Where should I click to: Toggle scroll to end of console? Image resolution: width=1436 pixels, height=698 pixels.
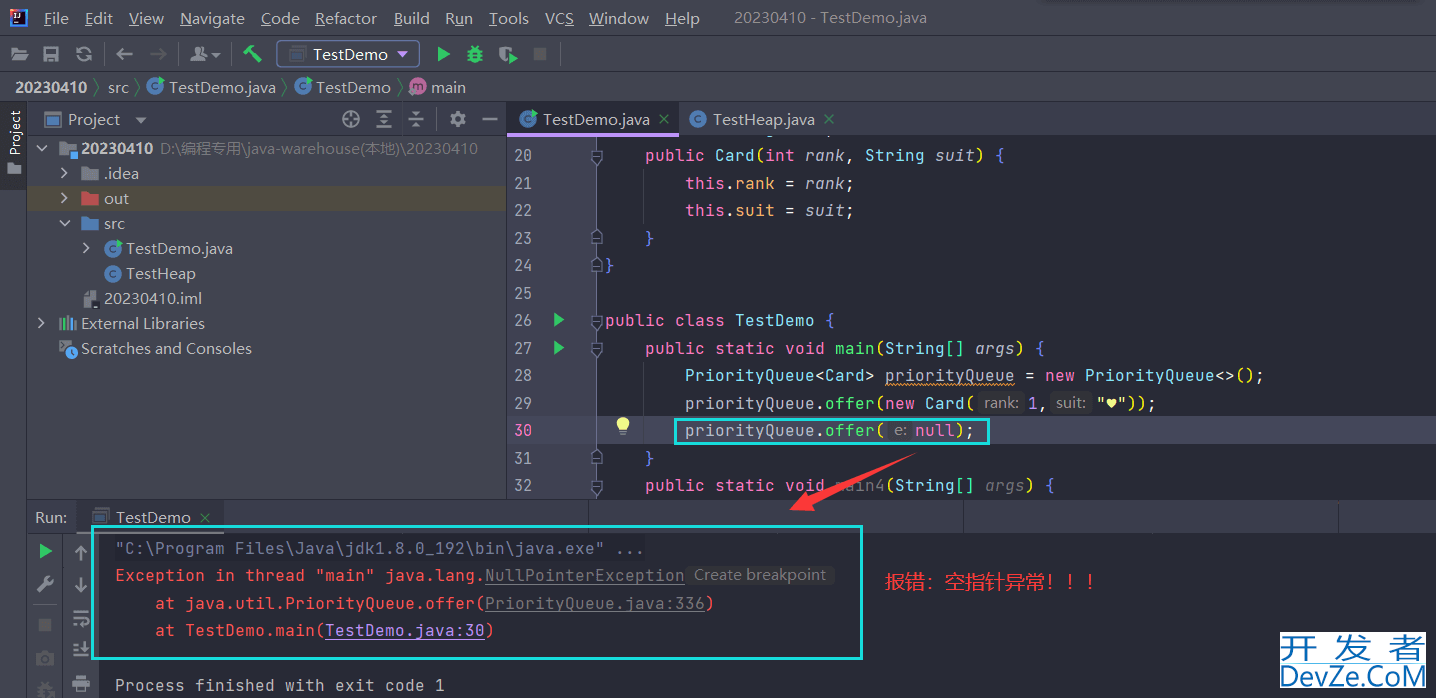coord(81,651)
